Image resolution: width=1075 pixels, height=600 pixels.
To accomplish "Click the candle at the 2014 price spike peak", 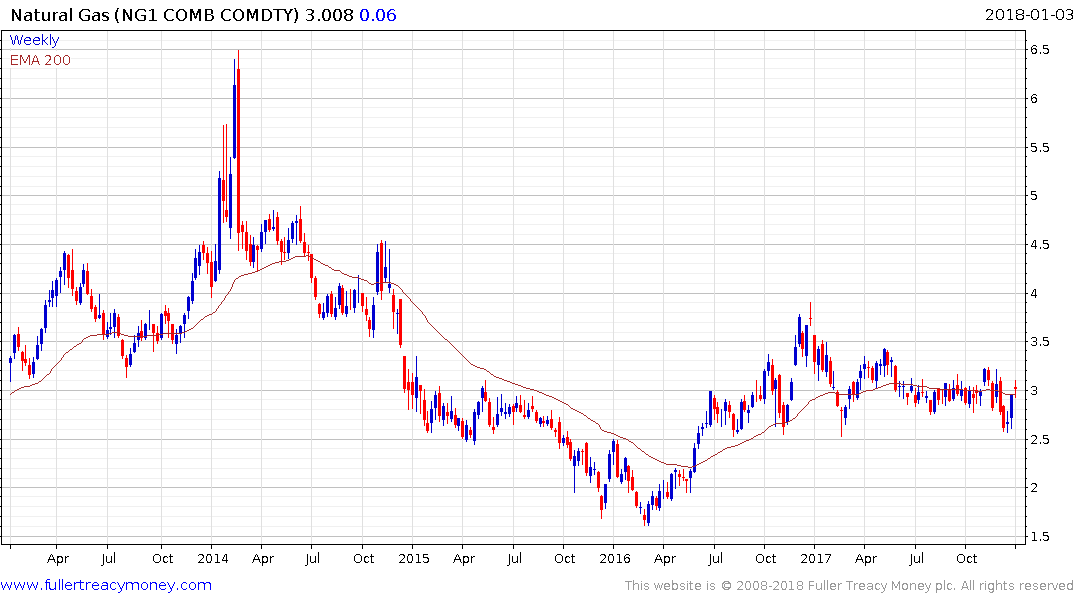I will pyautogui.click(x=238, y=151).
